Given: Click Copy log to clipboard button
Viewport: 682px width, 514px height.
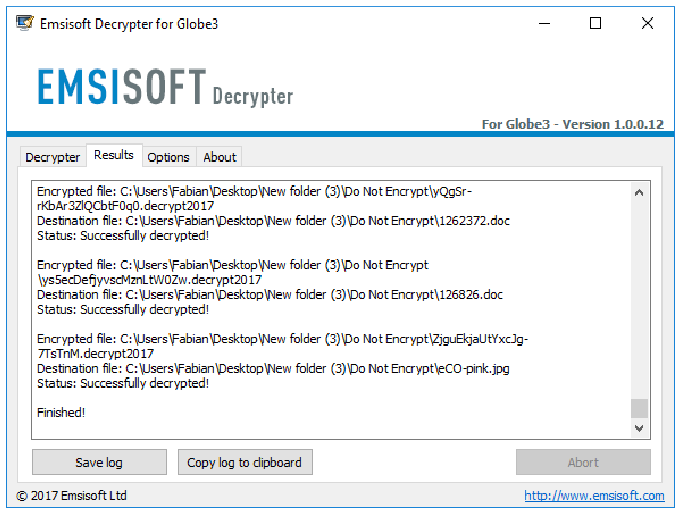Looking at the screenshot, I should (x=245, y=462).
